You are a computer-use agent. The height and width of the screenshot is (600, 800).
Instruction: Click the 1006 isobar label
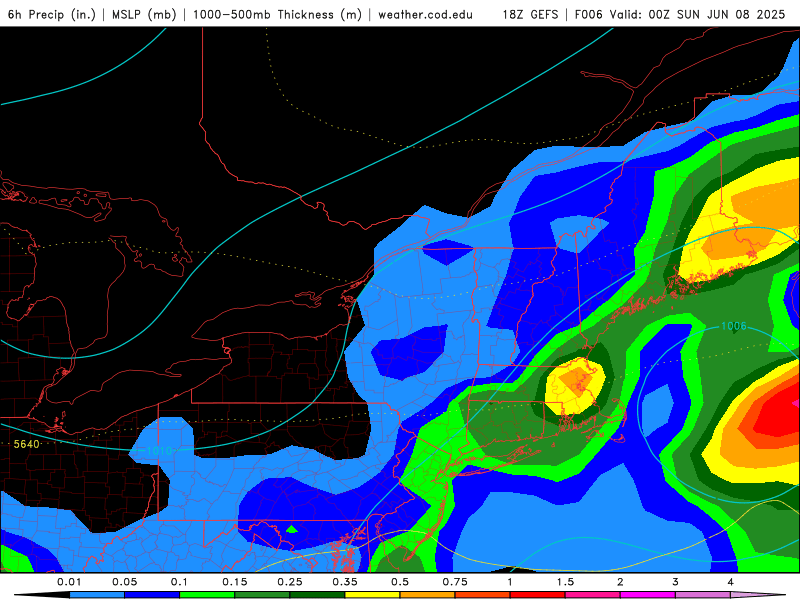tap(734, 326)
